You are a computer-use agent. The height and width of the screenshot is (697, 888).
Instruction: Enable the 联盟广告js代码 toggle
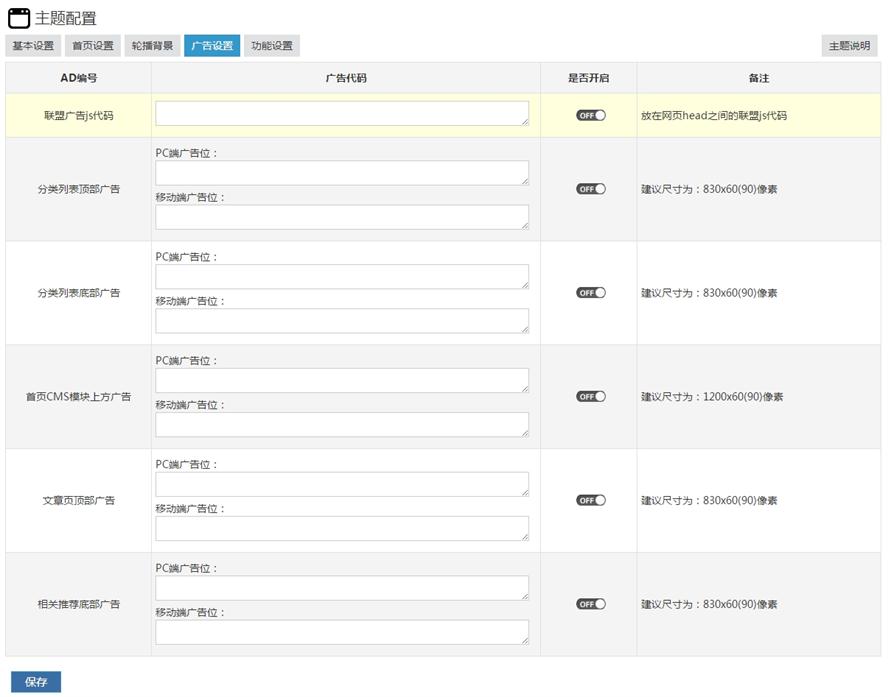click(x=590, y=116)
